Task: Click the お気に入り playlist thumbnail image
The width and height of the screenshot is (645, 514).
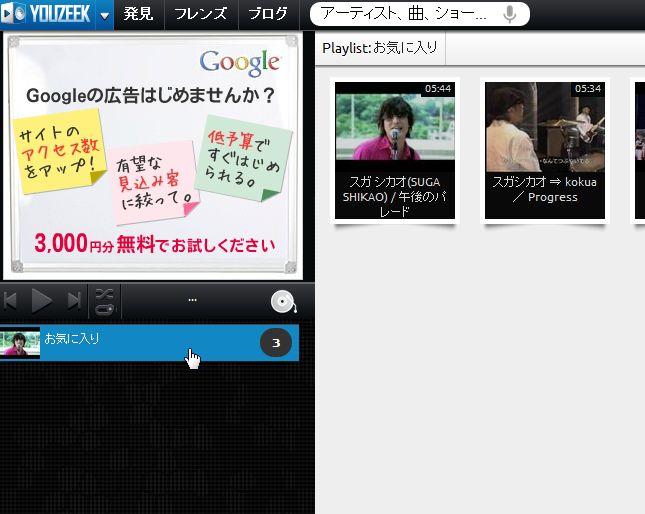Action: coord(20,343)
